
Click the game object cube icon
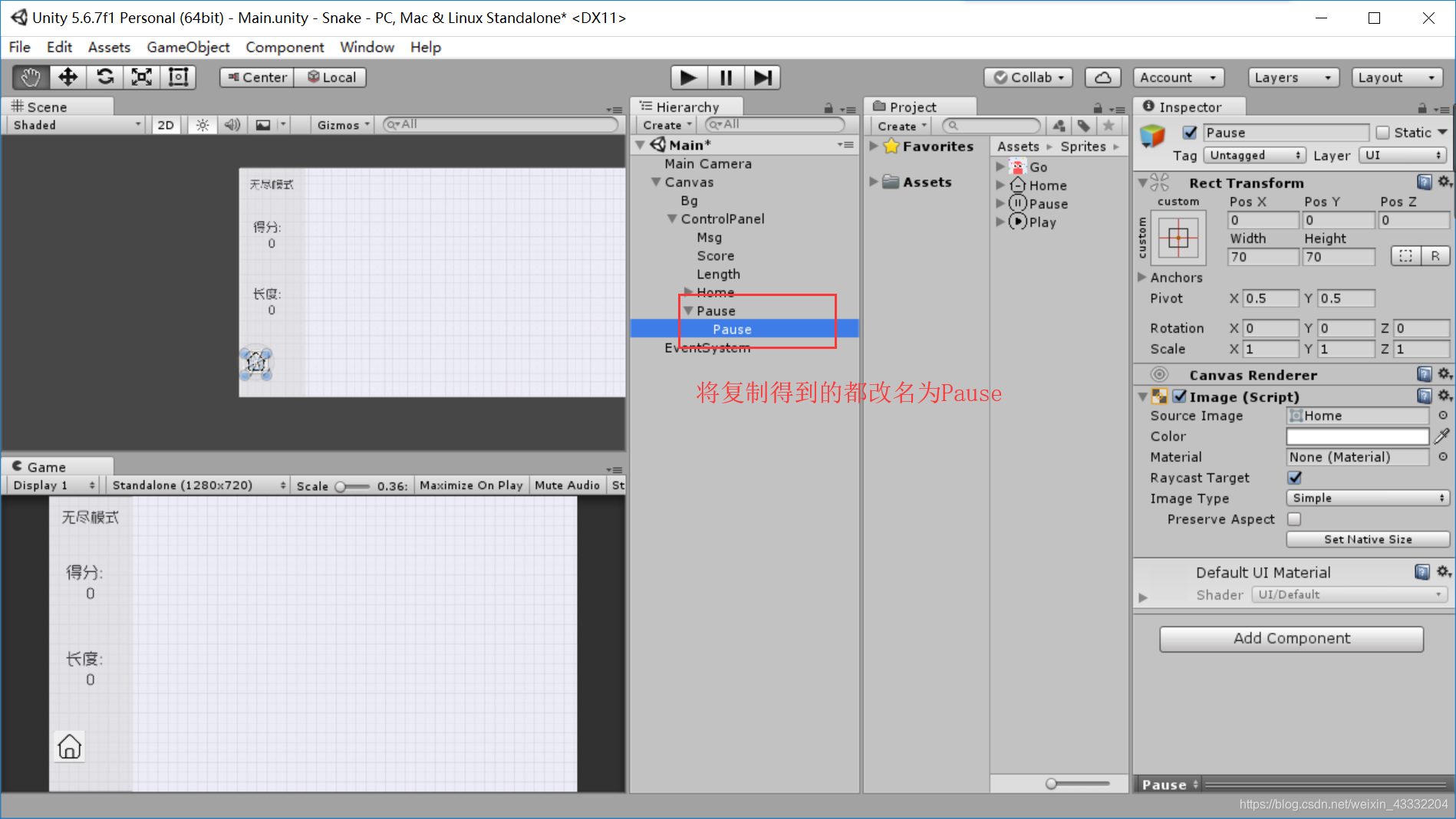coord(1153,136)
